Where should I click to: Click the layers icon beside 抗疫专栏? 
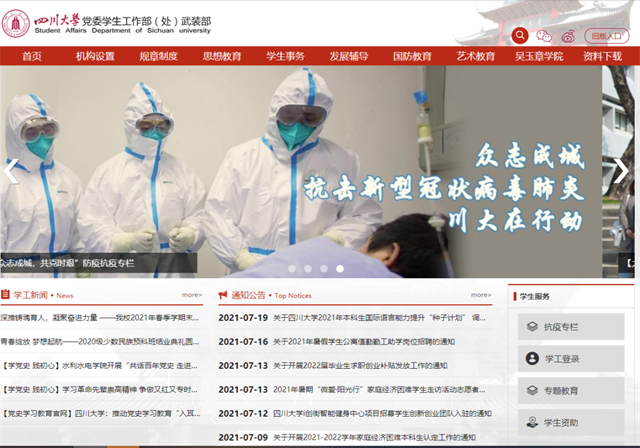click(532, 326)
